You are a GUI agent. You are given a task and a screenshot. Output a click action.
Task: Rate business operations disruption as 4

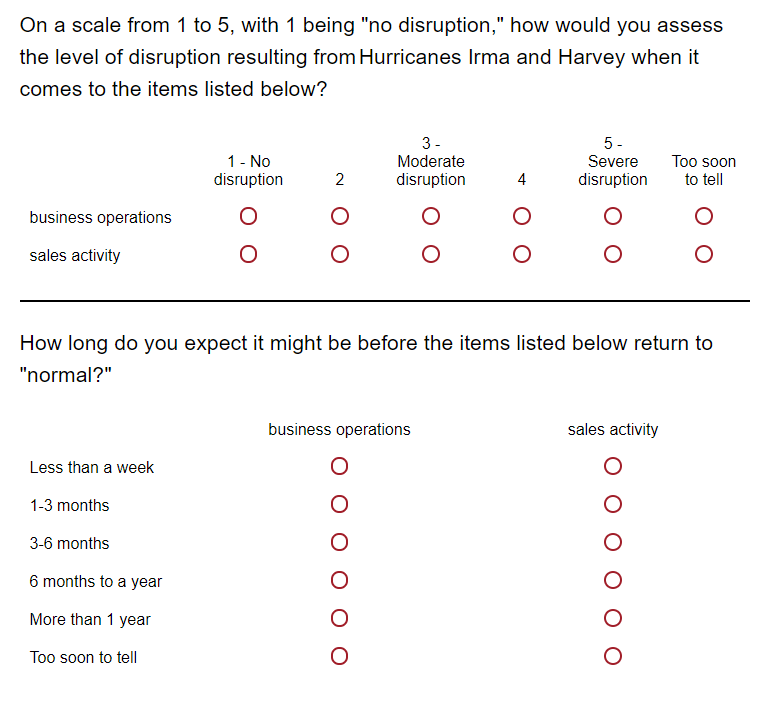click(x=522, y=216)
